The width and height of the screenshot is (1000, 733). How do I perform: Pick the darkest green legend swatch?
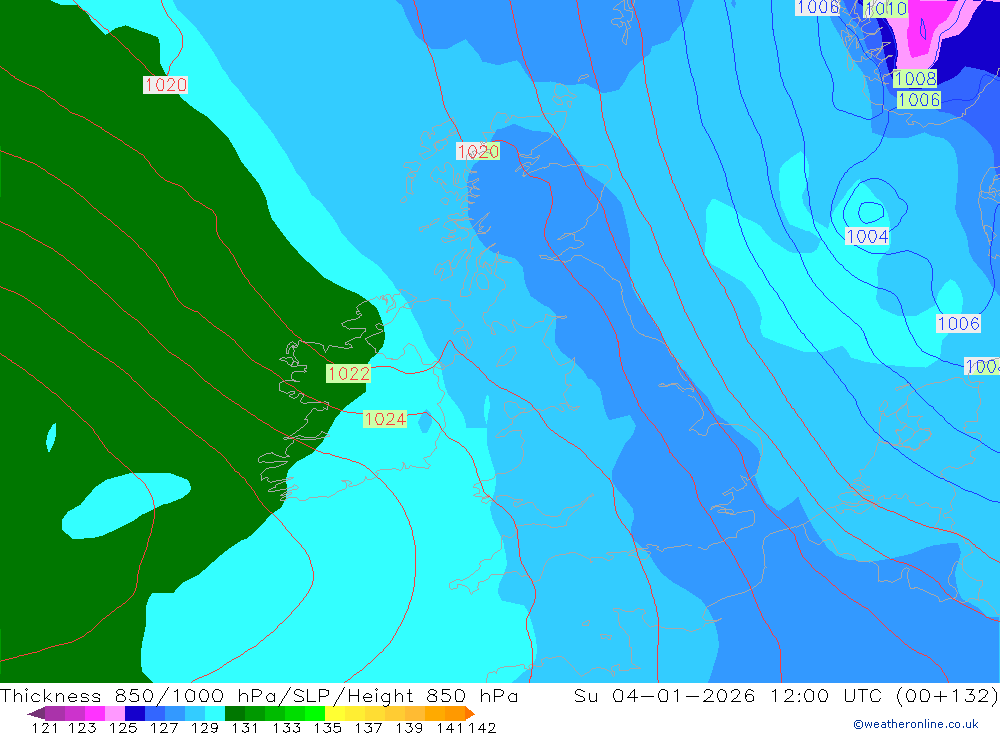click(x=235, y=713)
